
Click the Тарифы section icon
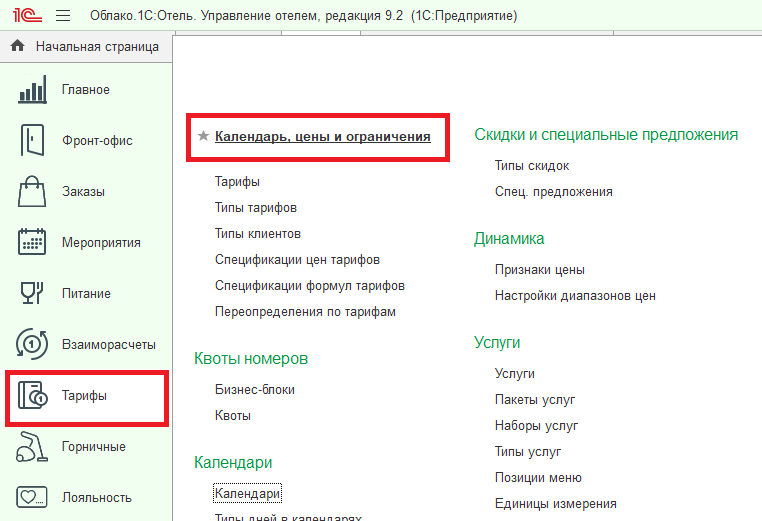coord(32,395)
